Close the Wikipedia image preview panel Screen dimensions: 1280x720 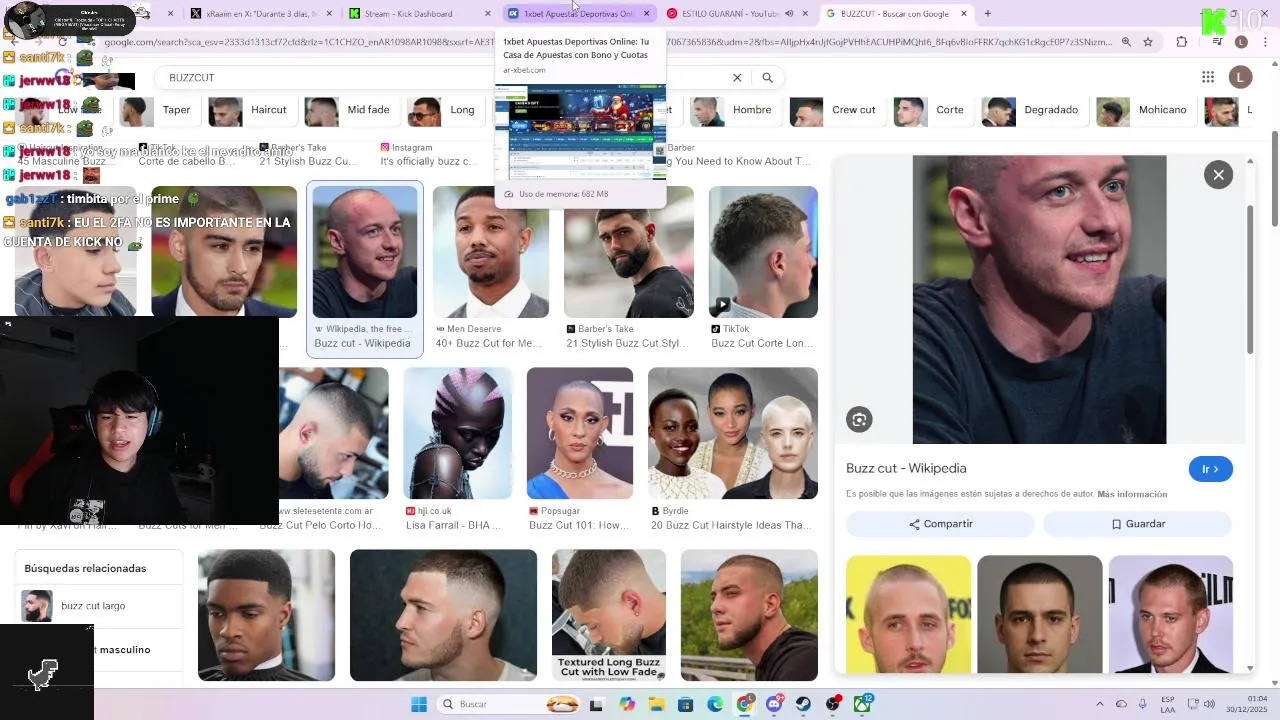(x=1218, y=175)
